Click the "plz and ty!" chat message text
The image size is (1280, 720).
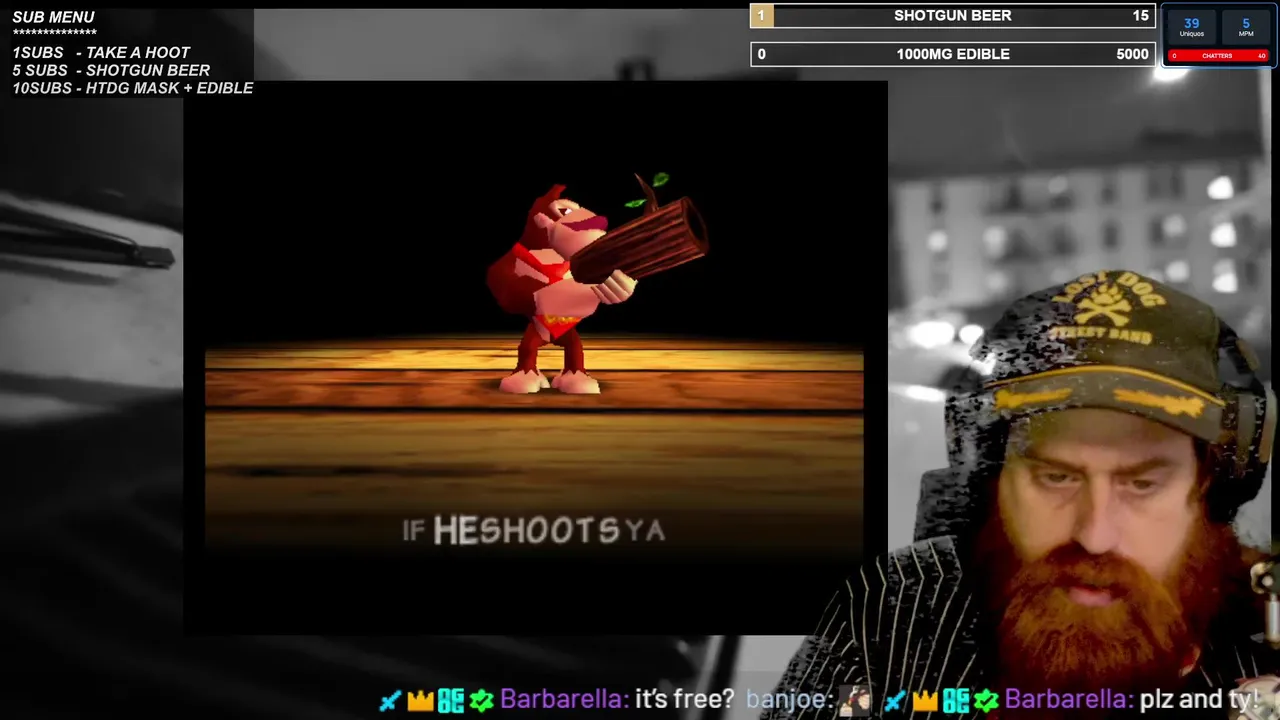tap(1199, 700)
